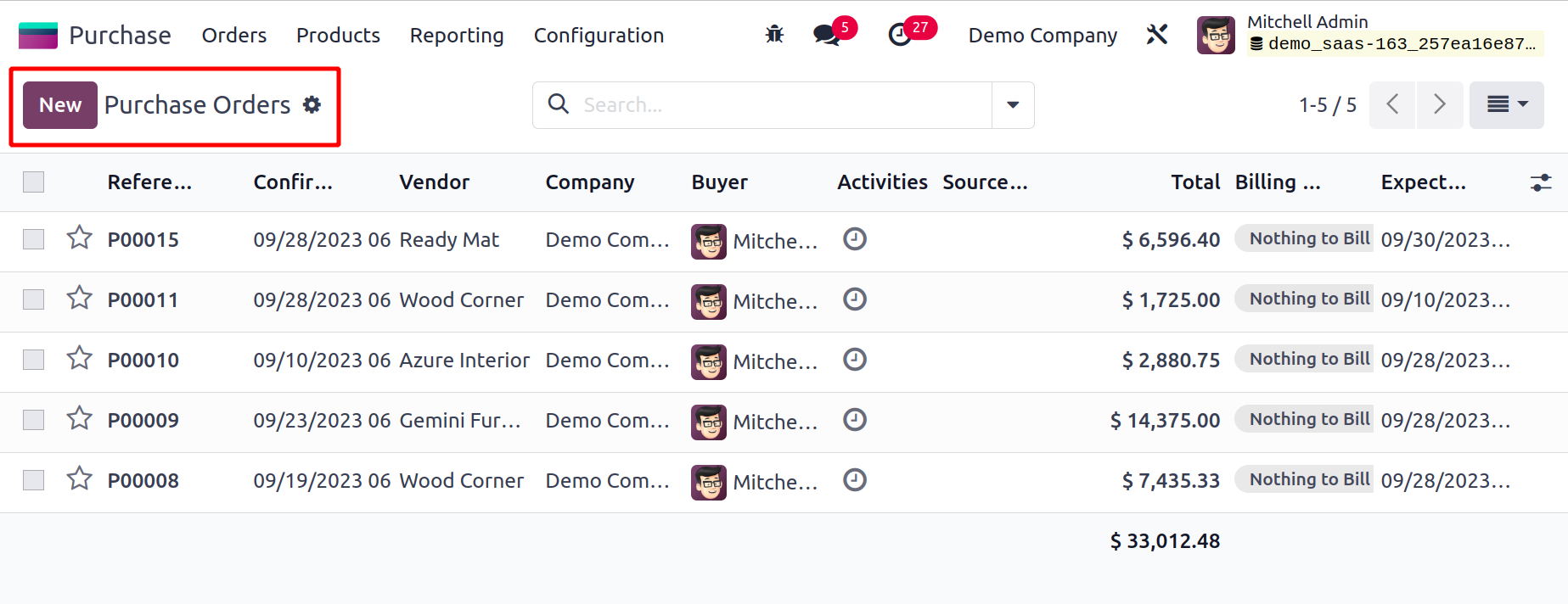Open the debug bug icon menu

[774, 35]
